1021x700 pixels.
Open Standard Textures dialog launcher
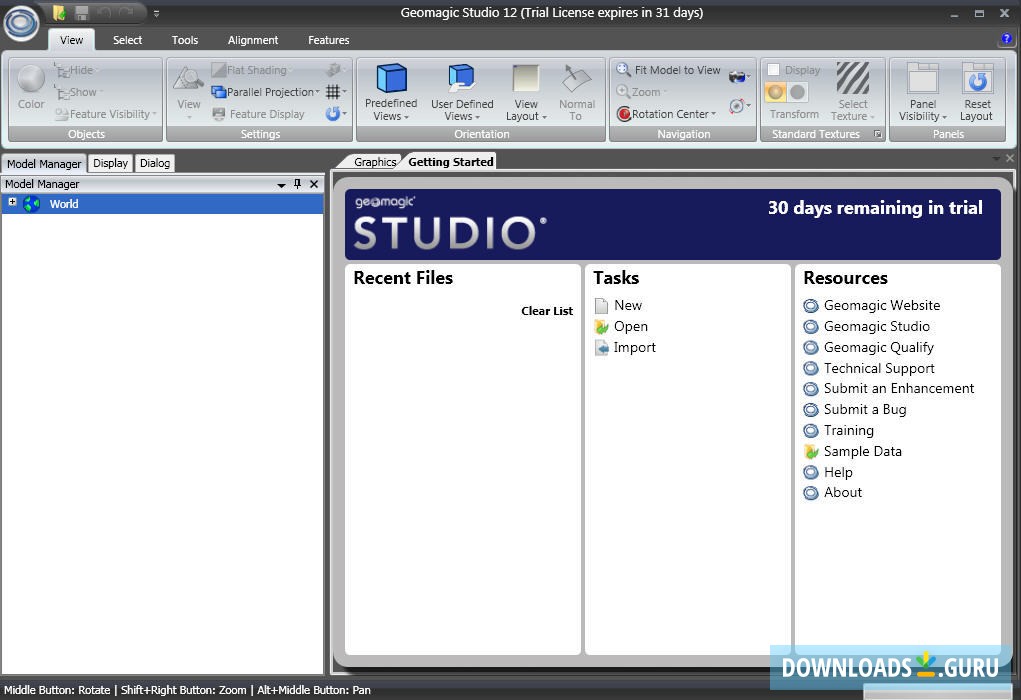click(x=878, y=134)
